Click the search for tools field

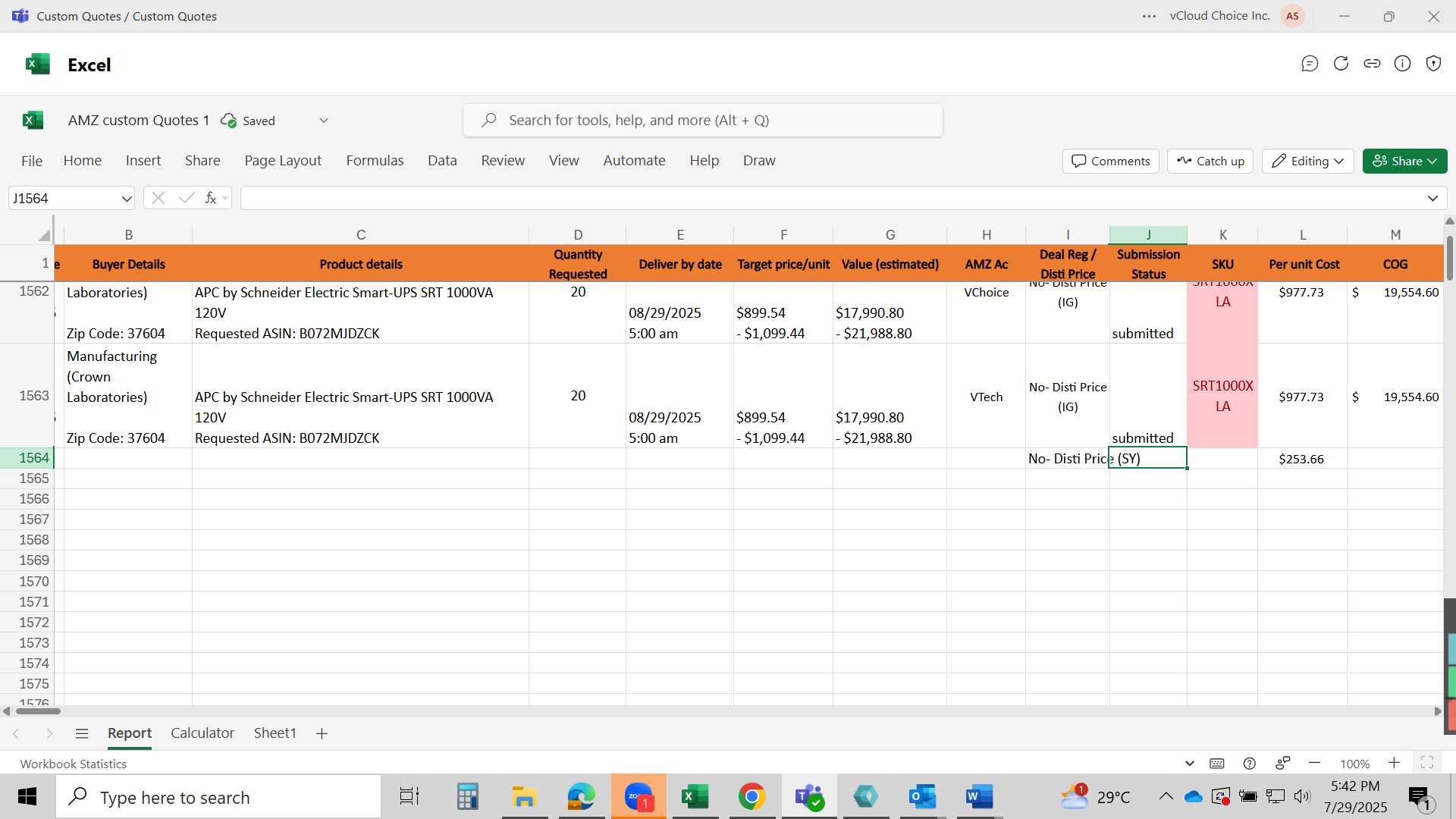coord(703,121)
